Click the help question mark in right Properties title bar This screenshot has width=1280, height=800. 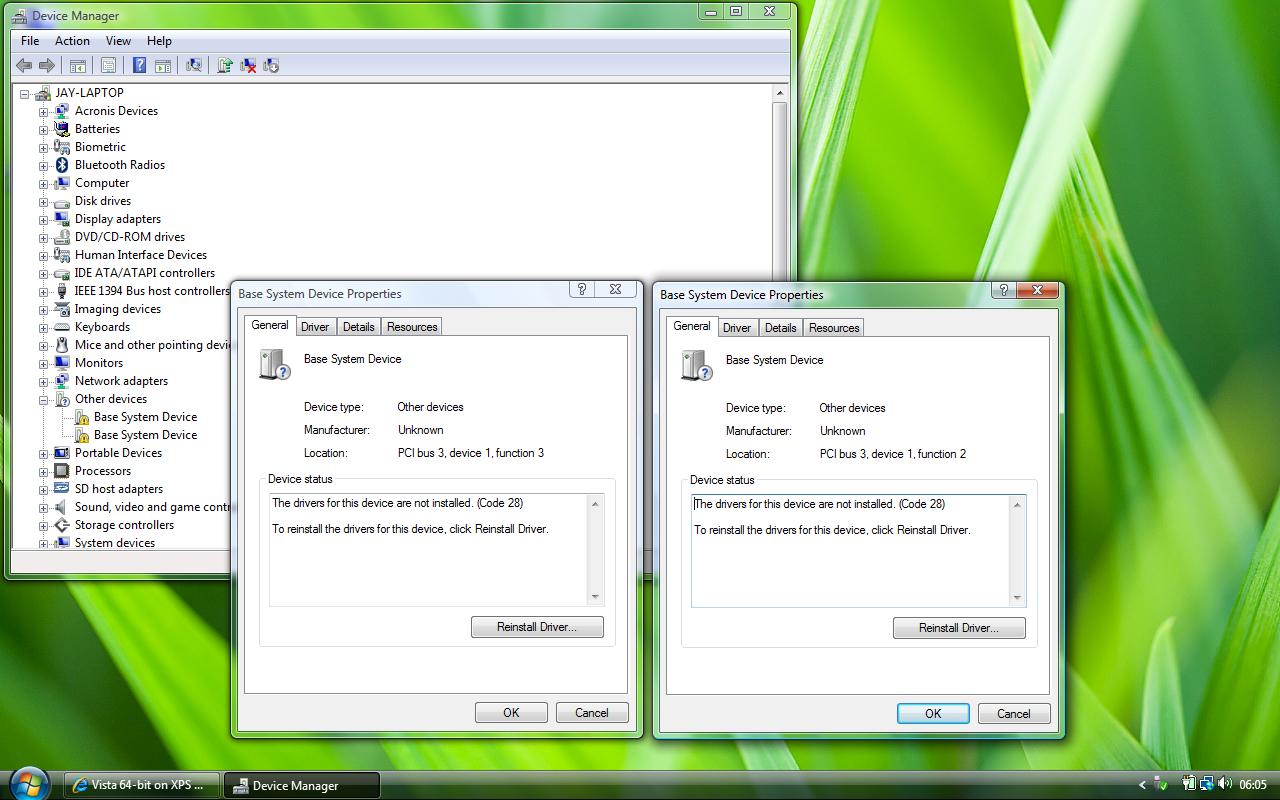pos(1004,290)
